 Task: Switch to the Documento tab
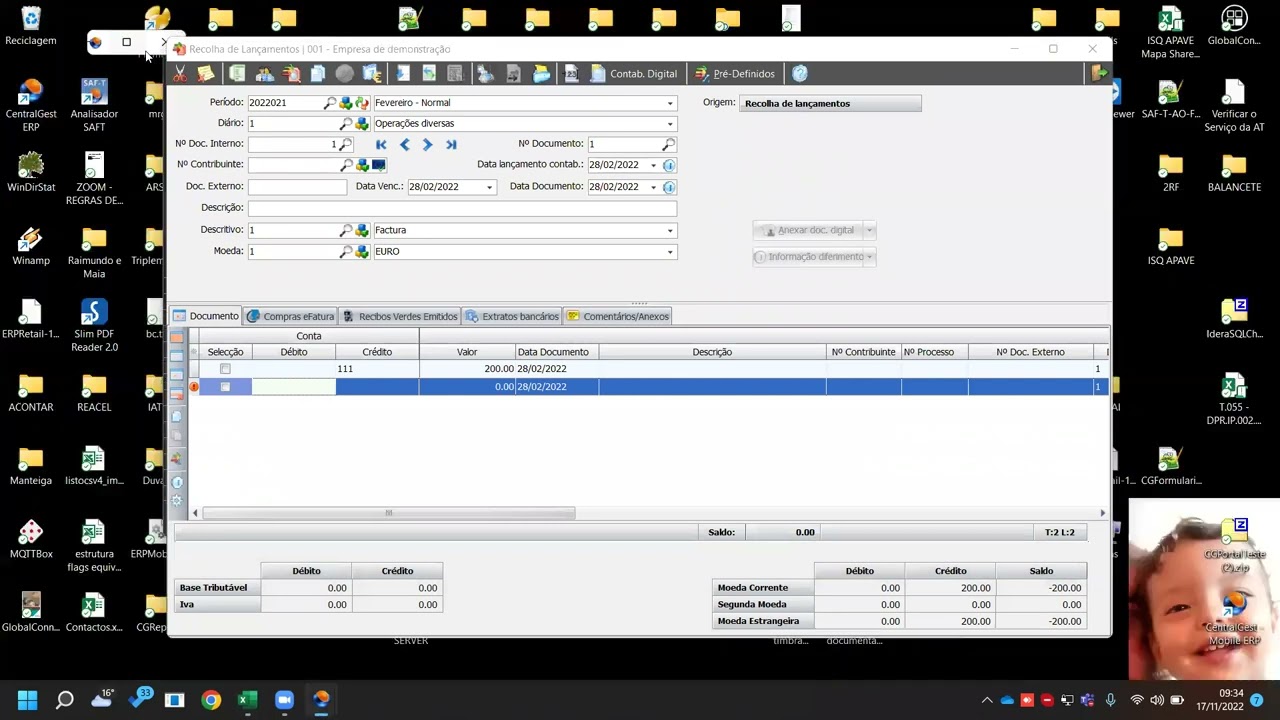click(x=206, y=316)
